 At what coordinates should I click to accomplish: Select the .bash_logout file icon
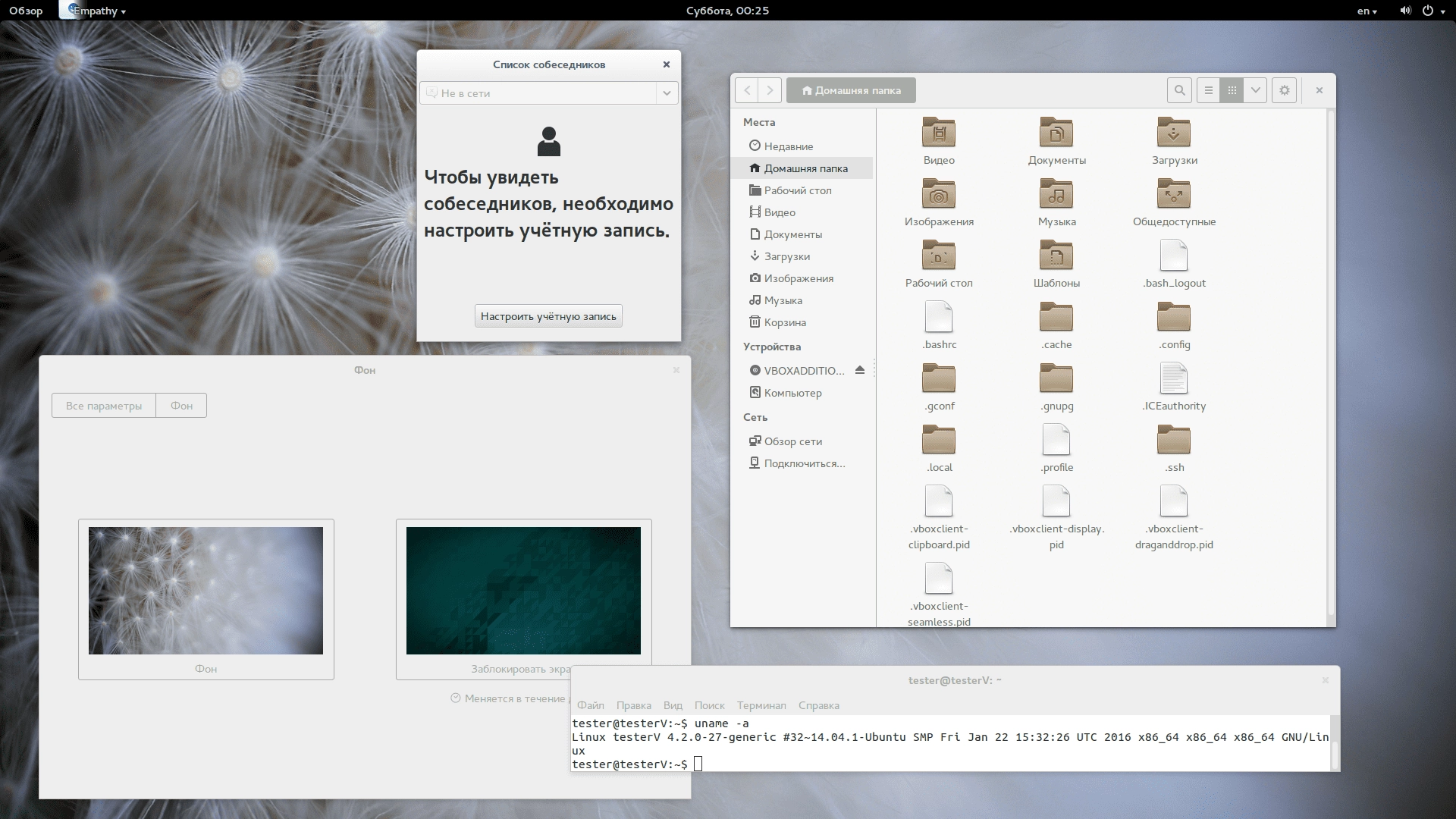click(x=1174, y=256)
